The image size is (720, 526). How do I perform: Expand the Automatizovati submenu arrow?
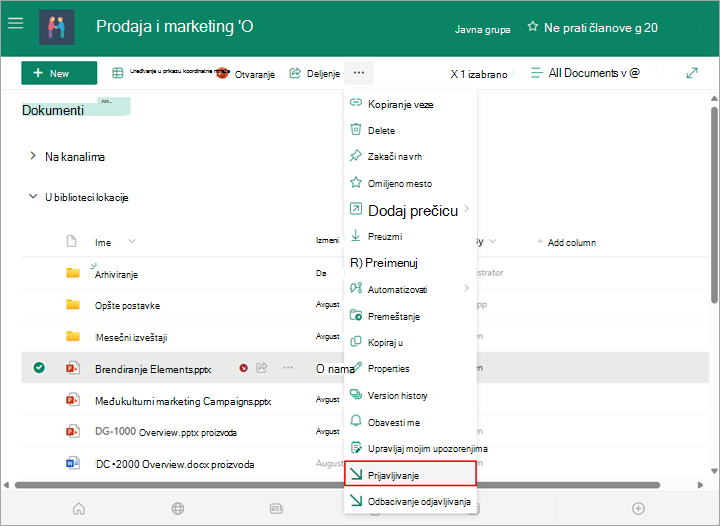point(467,288)
